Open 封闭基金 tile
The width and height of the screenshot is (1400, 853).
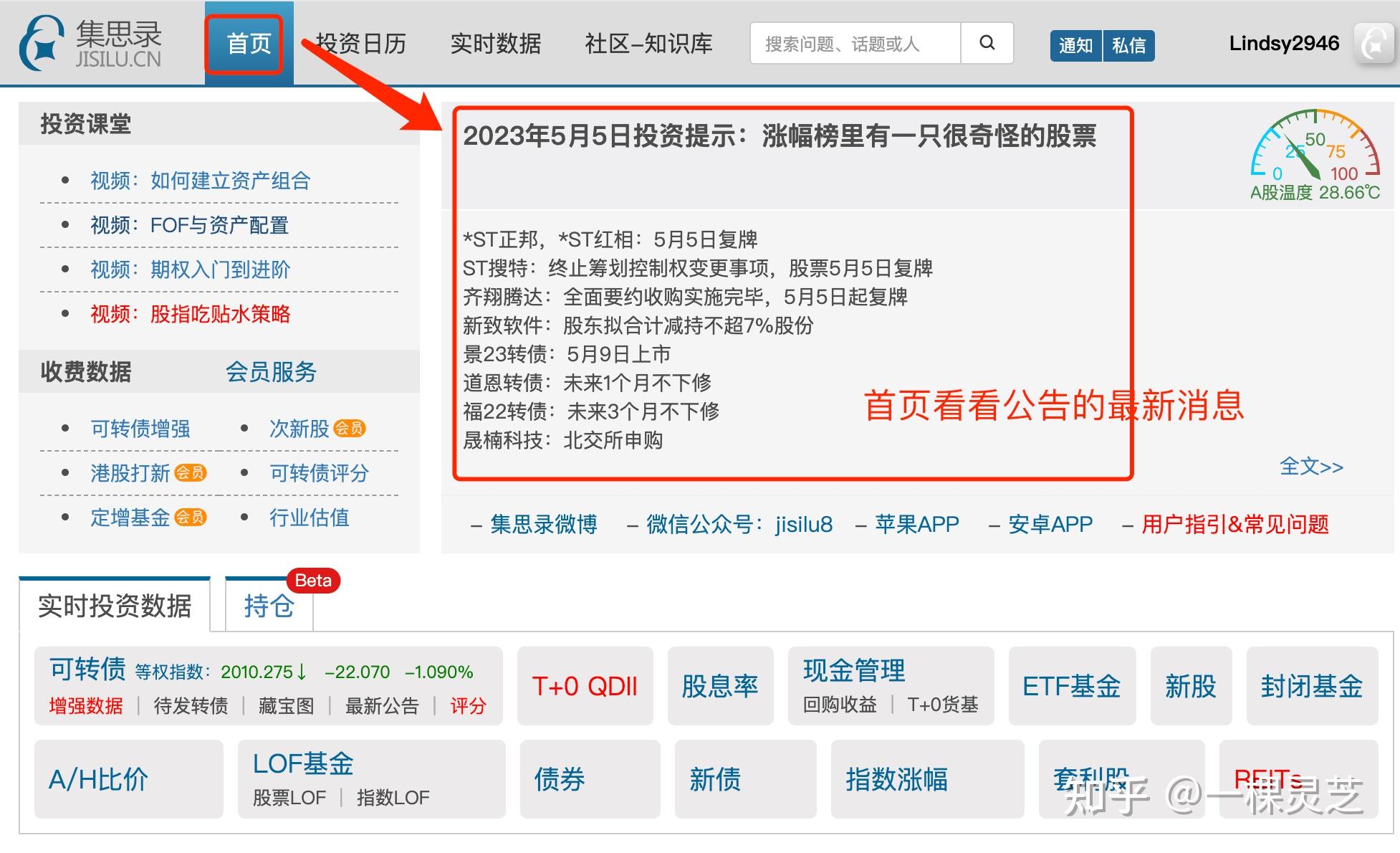(x=1312, y=686)
